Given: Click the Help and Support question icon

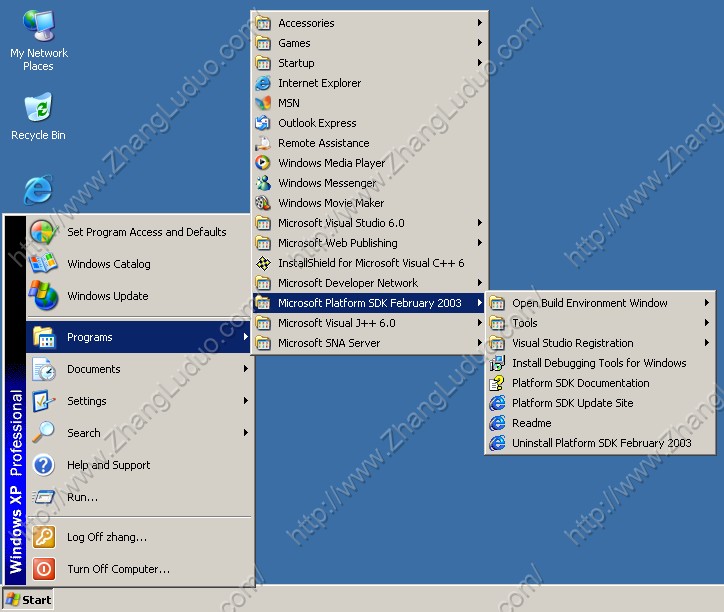Looking at the screenshot, I should (44, 465).
